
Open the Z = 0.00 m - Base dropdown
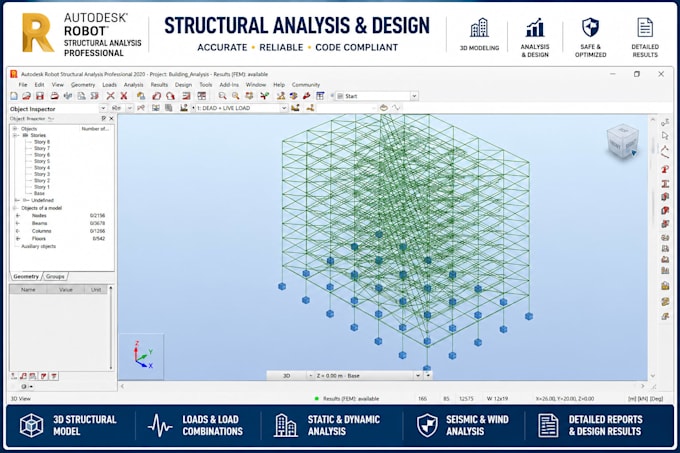click(x=418, y=376)
